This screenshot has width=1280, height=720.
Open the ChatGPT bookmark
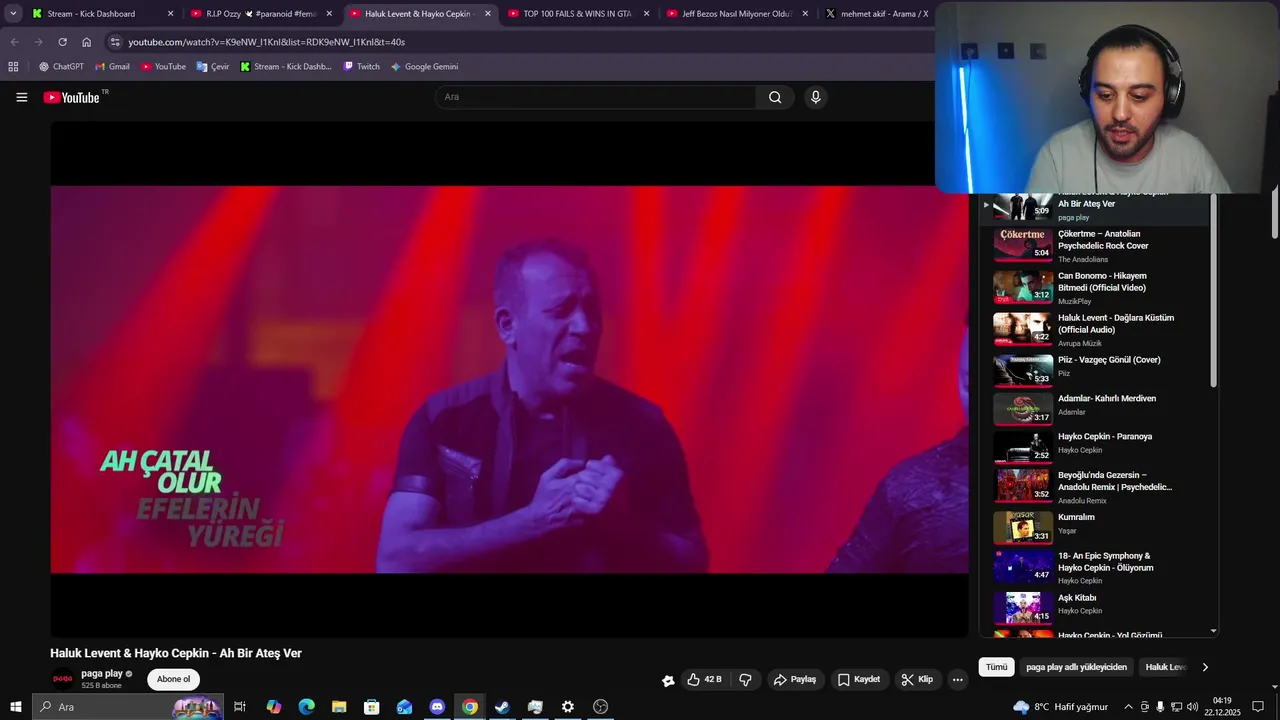[61, 67]
